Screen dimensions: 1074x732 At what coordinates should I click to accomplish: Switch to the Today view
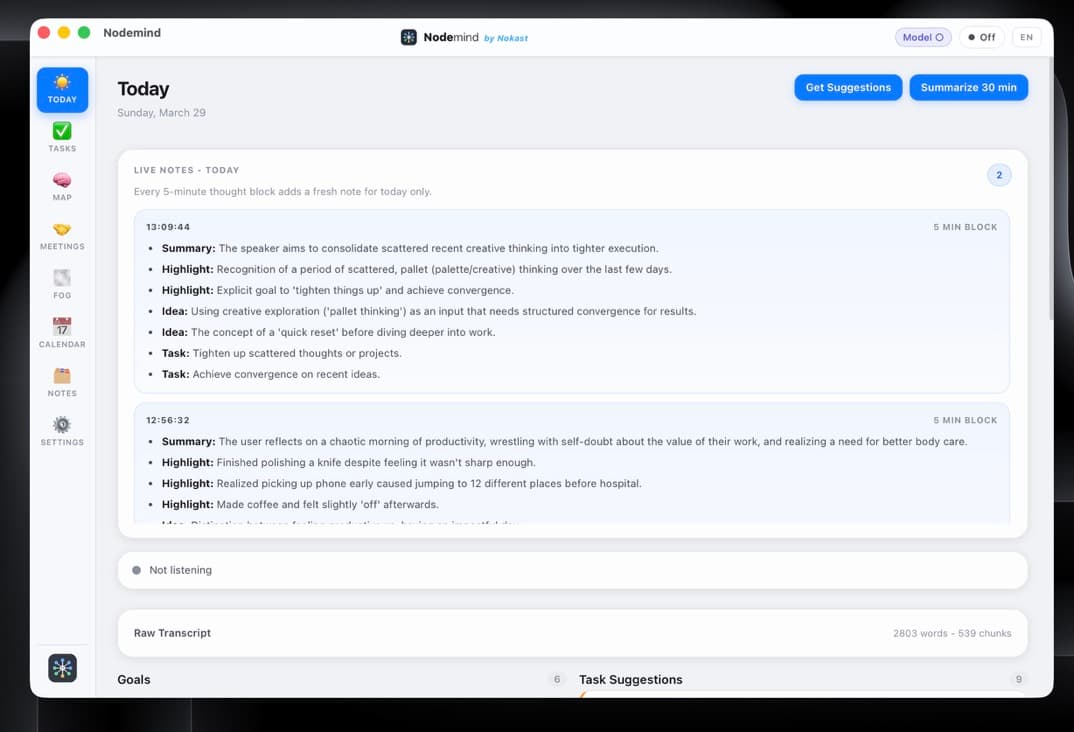[x=61, y=88]
